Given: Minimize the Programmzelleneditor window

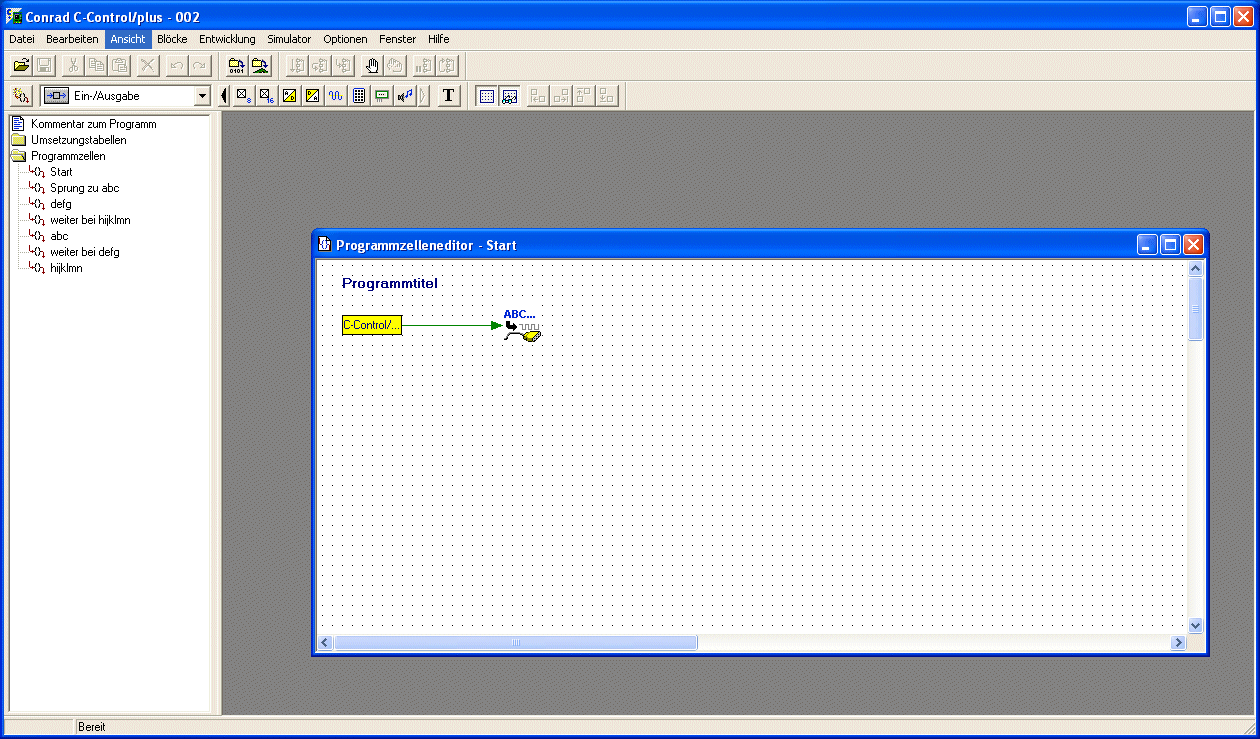Looking at the screenshot, I should coord(1148,245).
